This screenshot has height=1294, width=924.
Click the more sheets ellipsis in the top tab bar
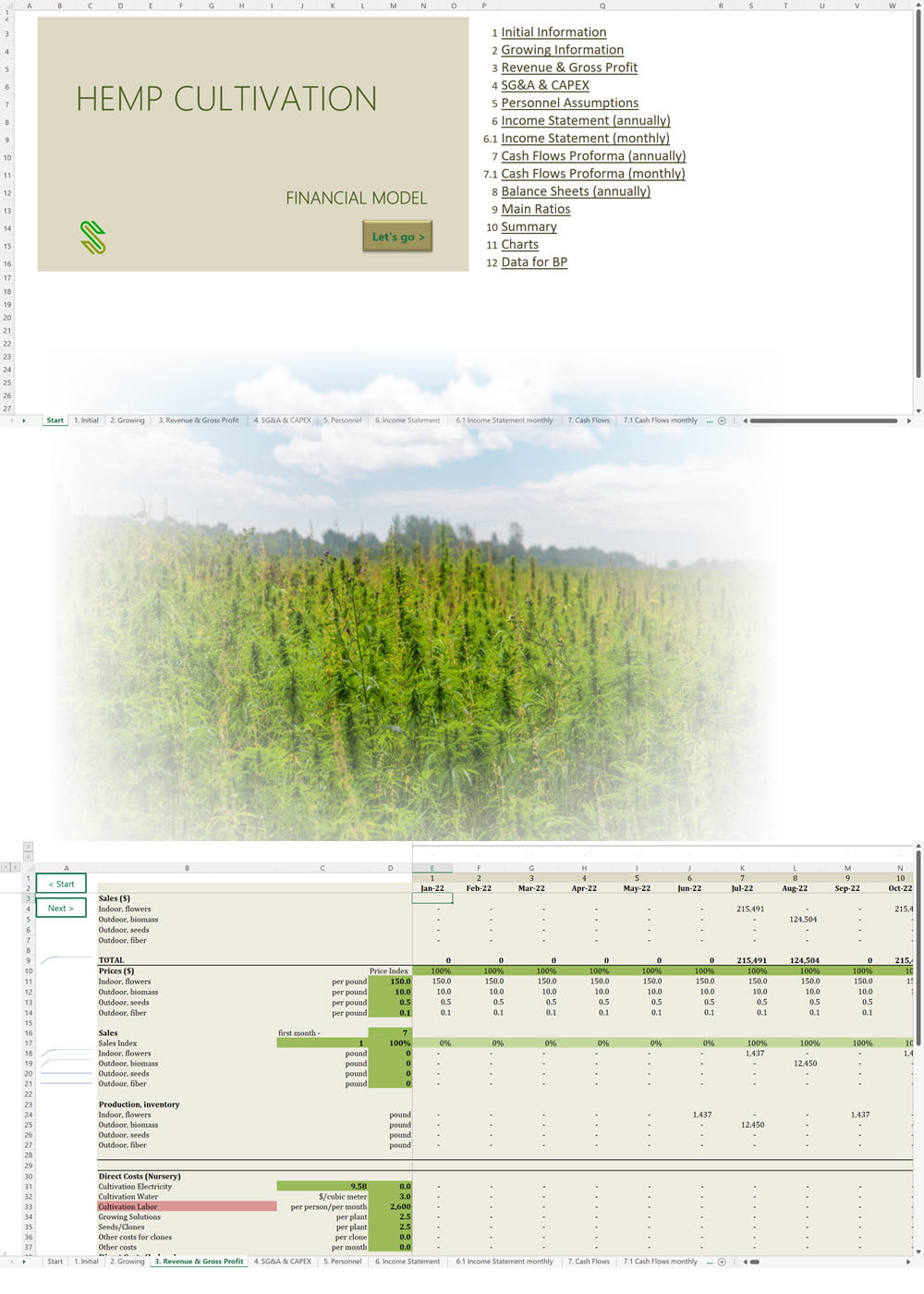pyautogui.click(x=710, y=421)
